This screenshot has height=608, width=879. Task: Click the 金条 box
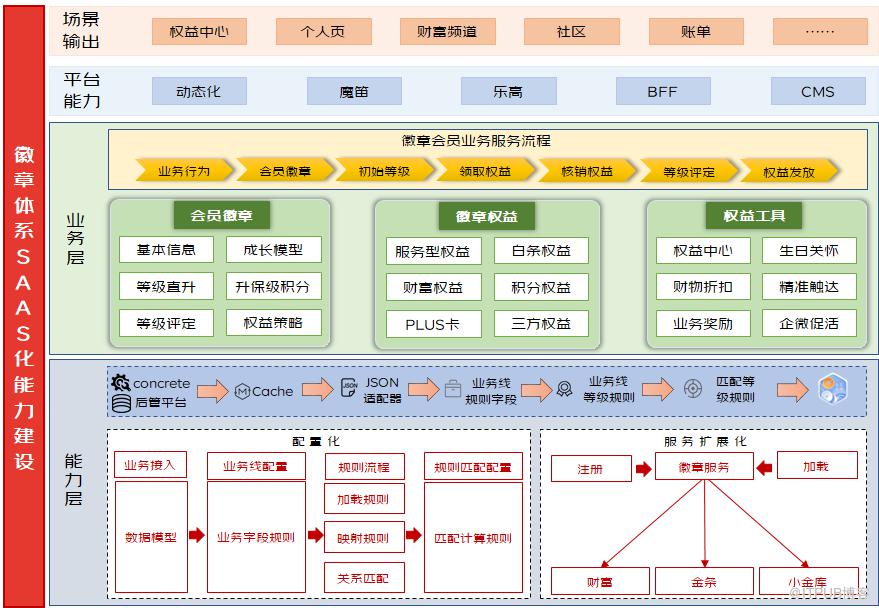(704, 581)
